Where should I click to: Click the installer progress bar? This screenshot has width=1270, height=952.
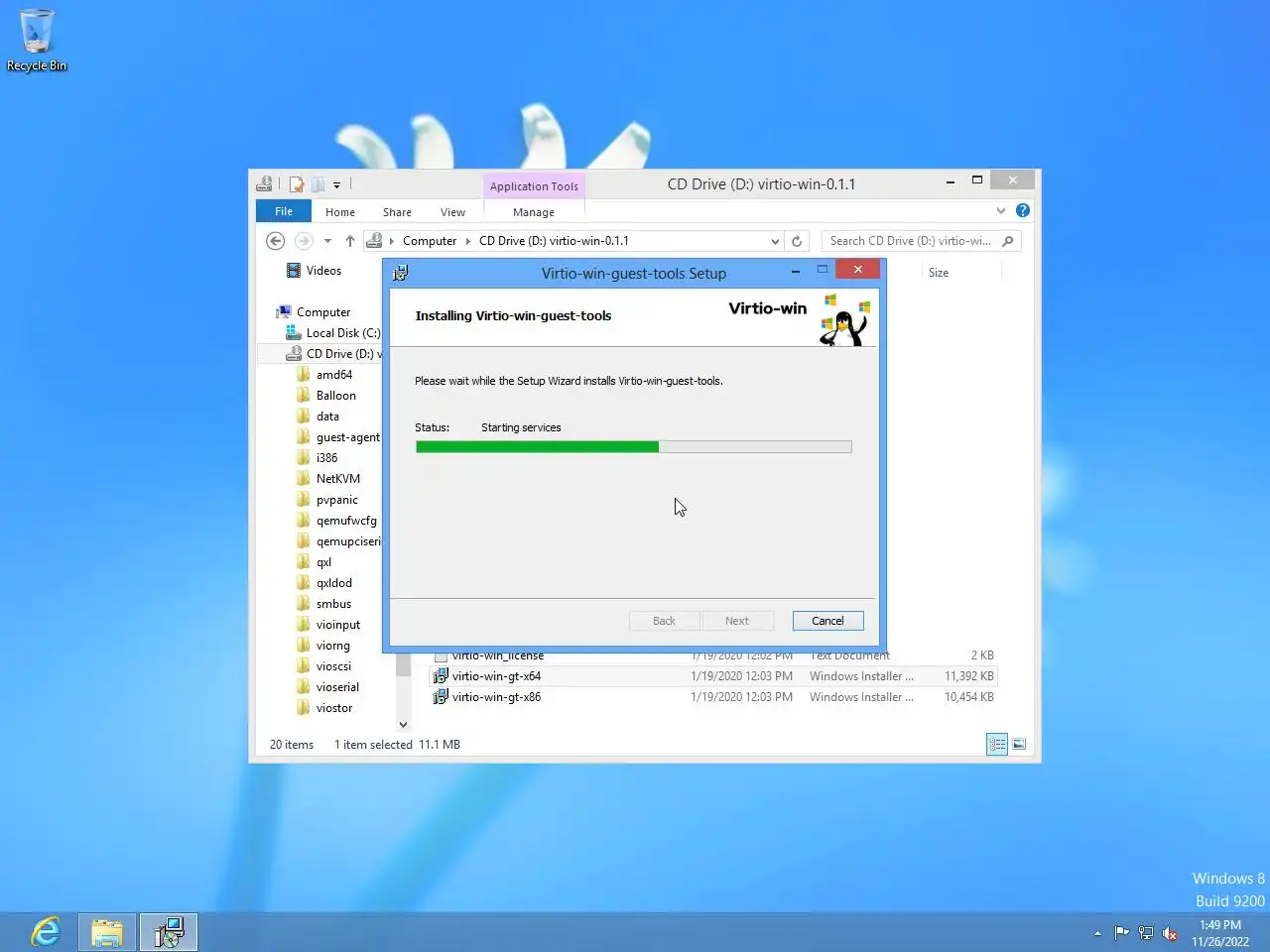tap(633, 447)
